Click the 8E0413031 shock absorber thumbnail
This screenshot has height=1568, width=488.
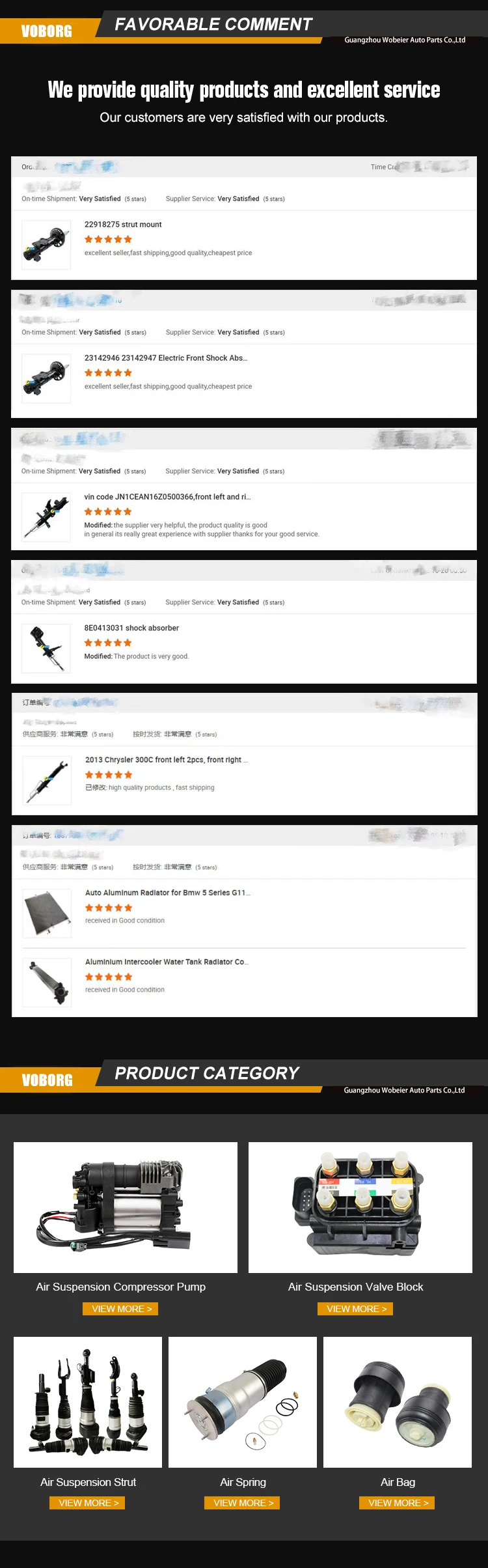tap(46, 649)
